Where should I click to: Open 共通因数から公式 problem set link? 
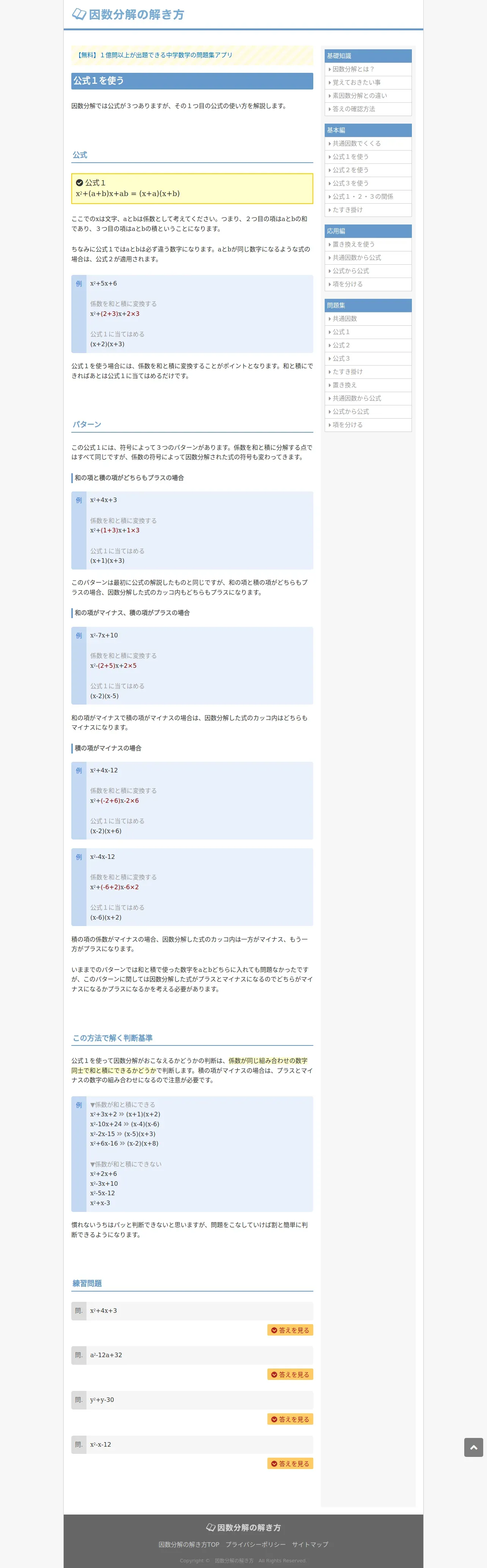(x=368, y=399)
